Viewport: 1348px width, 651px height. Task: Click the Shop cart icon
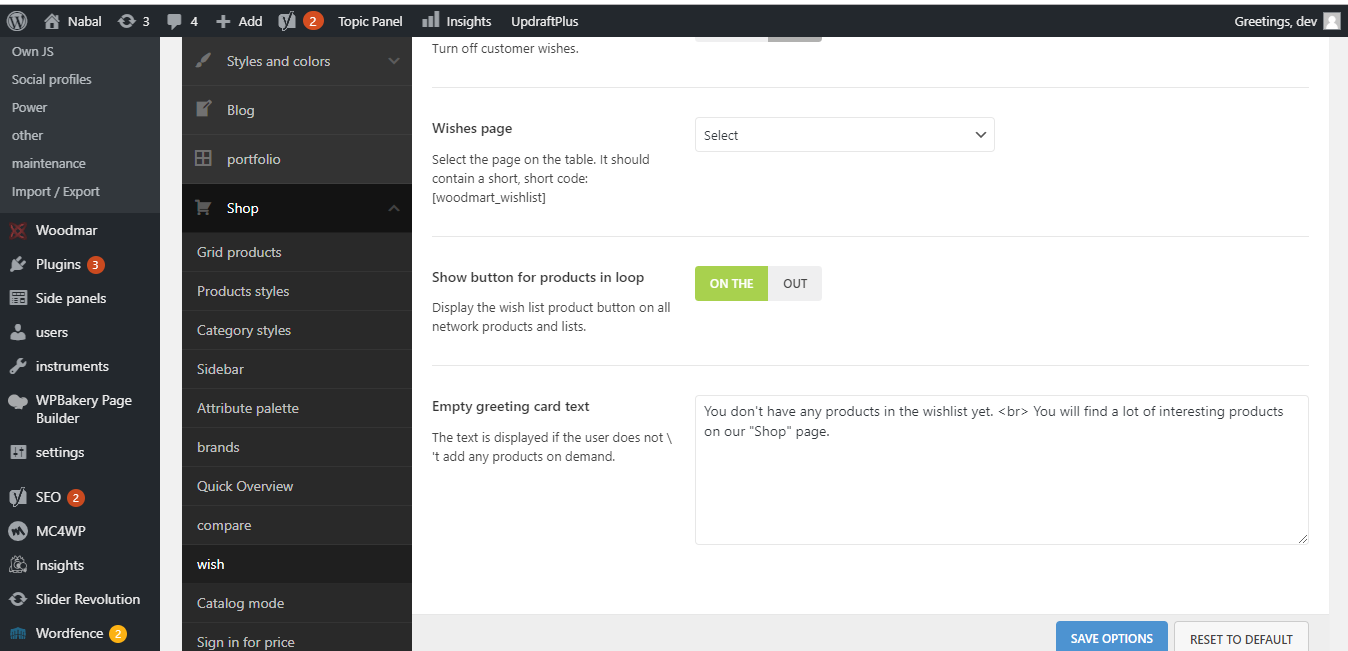pos(204,208)
